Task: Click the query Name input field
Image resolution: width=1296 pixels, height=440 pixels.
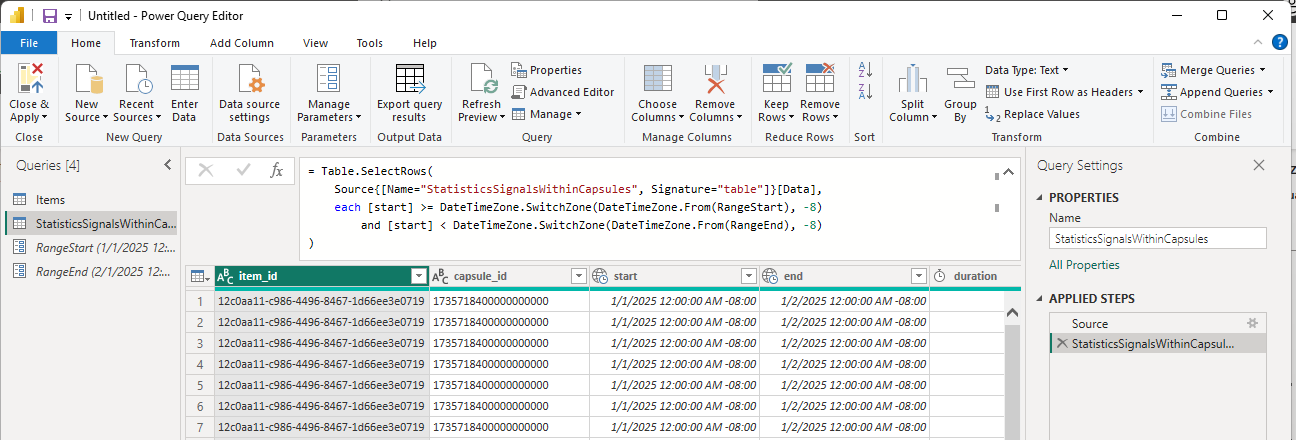Action: coord(1157,238)
